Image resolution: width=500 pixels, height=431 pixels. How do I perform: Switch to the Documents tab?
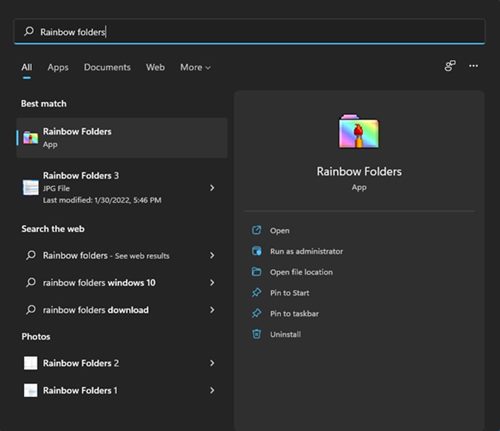[x=107, y=67]
